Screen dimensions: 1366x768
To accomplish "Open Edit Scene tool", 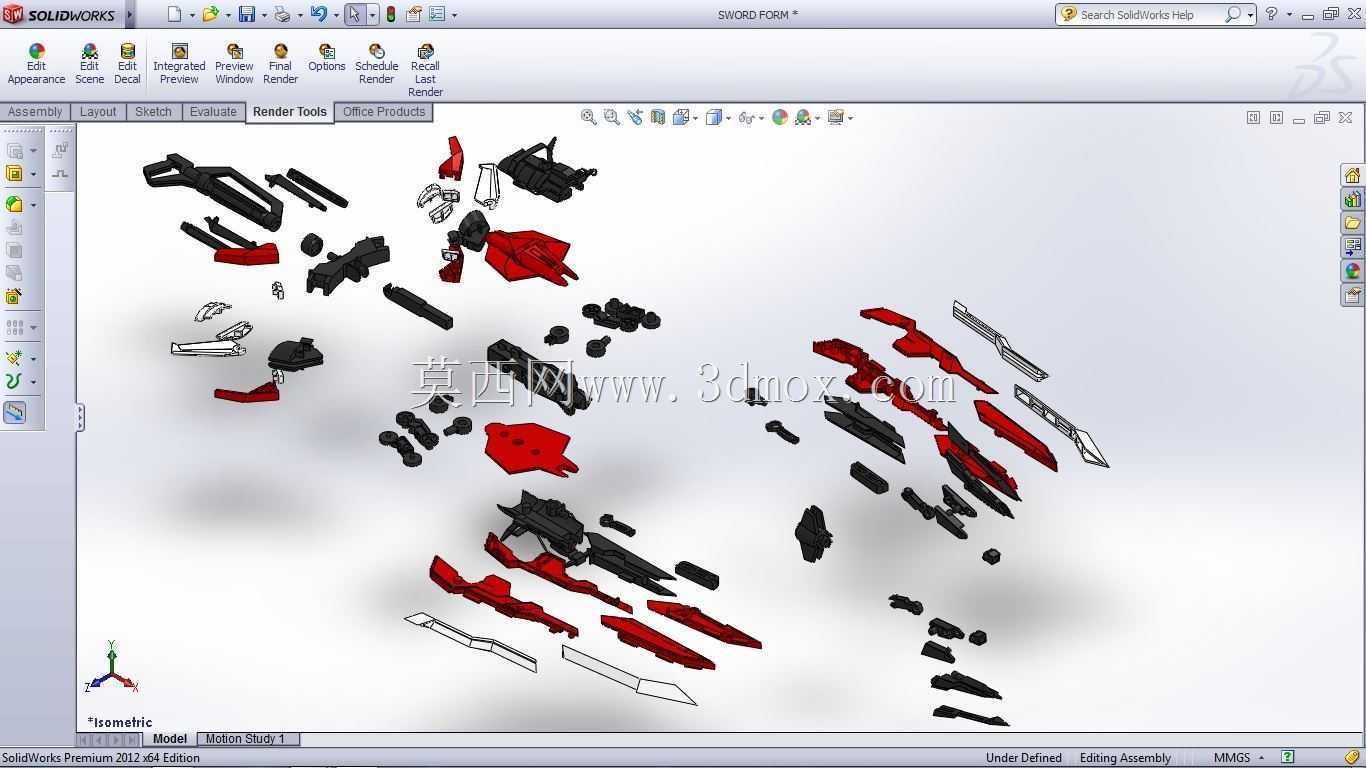I will pyautogui.click(x=89, y=64).
